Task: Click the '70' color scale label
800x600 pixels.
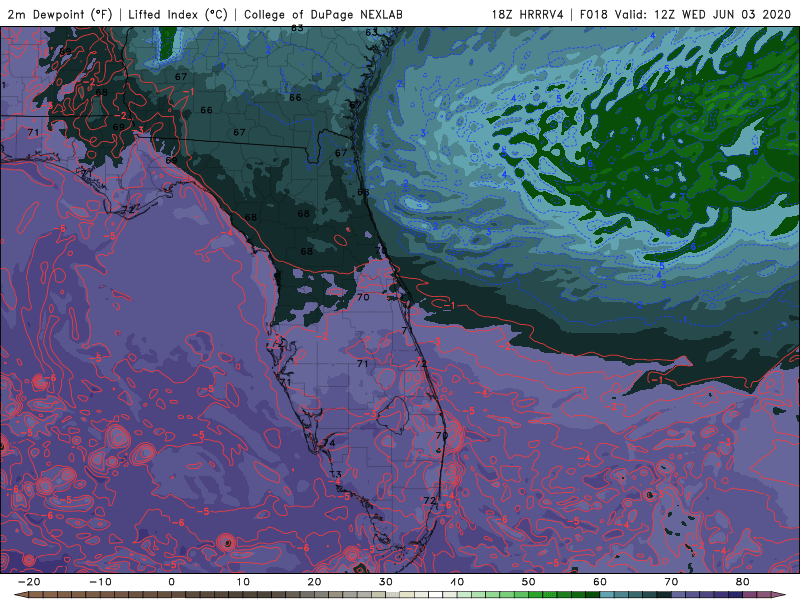Action: pyautogui.click(x=671, y=582)
